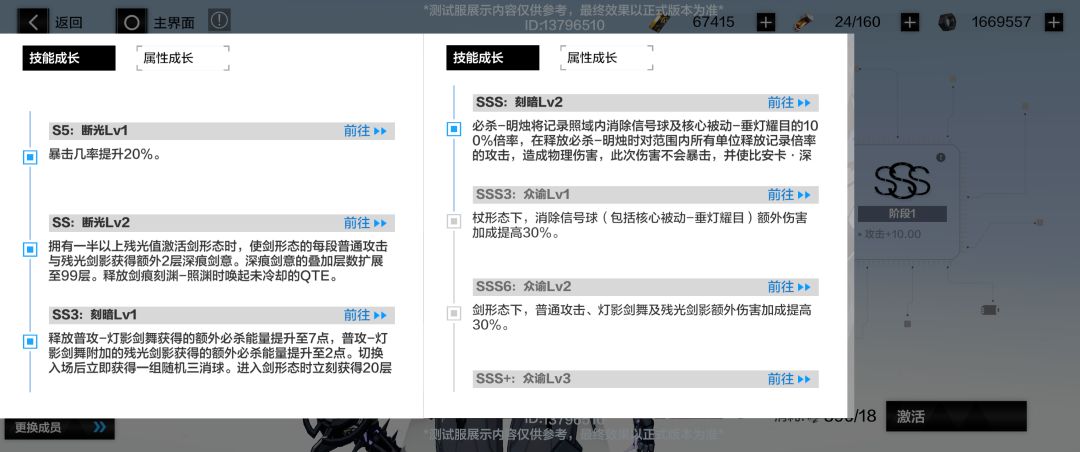Viewport: 1080px width, 452px height.
Task: Click the back arrow icon labeled 返回
Action: (x=33, y=22)
